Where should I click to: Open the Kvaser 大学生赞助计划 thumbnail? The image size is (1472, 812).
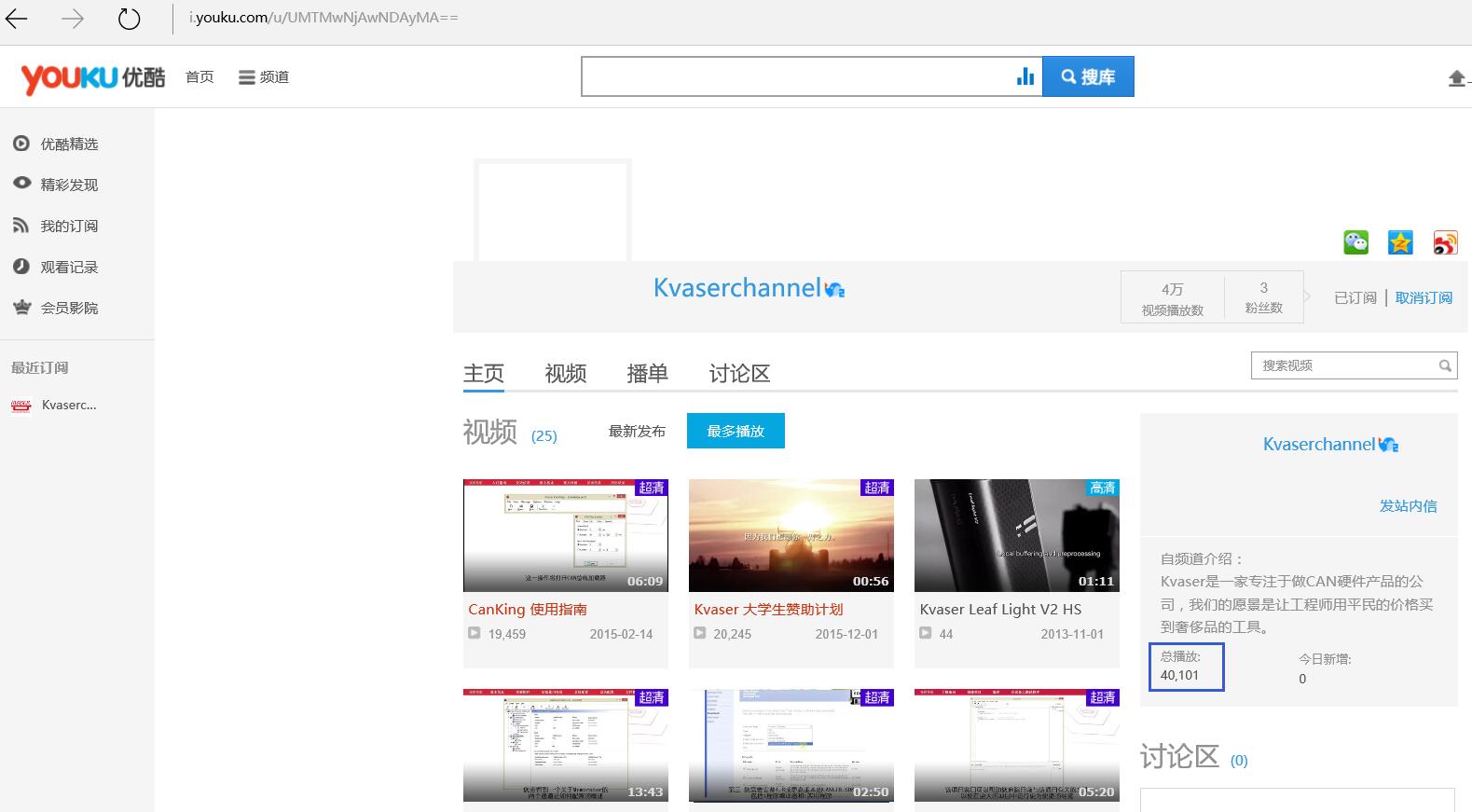pos(791,536)
